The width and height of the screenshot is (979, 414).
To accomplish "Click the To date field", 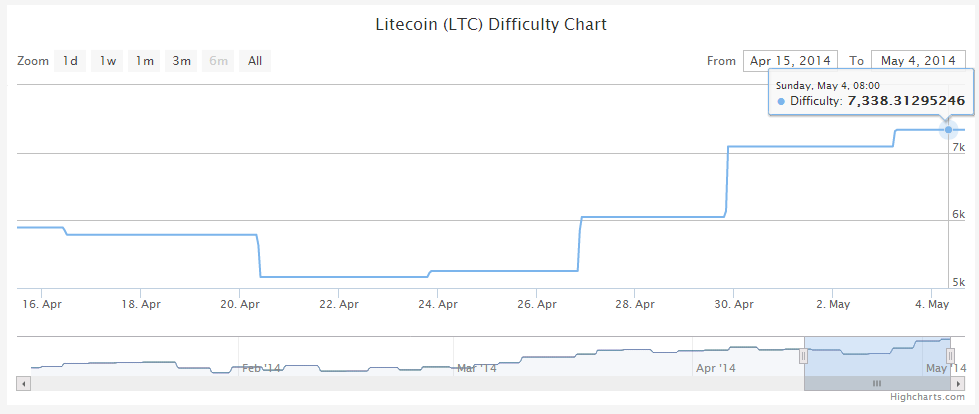I will [x=918, y=62].
